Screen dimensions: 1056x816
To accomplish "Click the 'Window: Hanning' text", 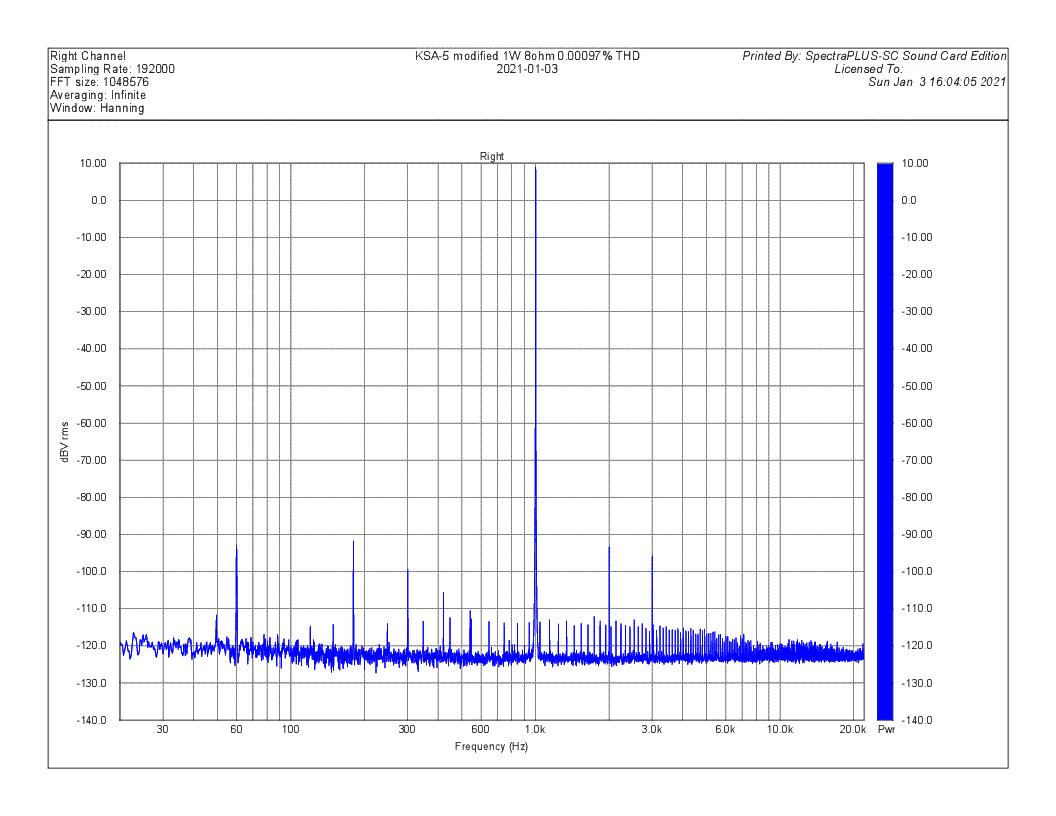I will click(97, 108).
